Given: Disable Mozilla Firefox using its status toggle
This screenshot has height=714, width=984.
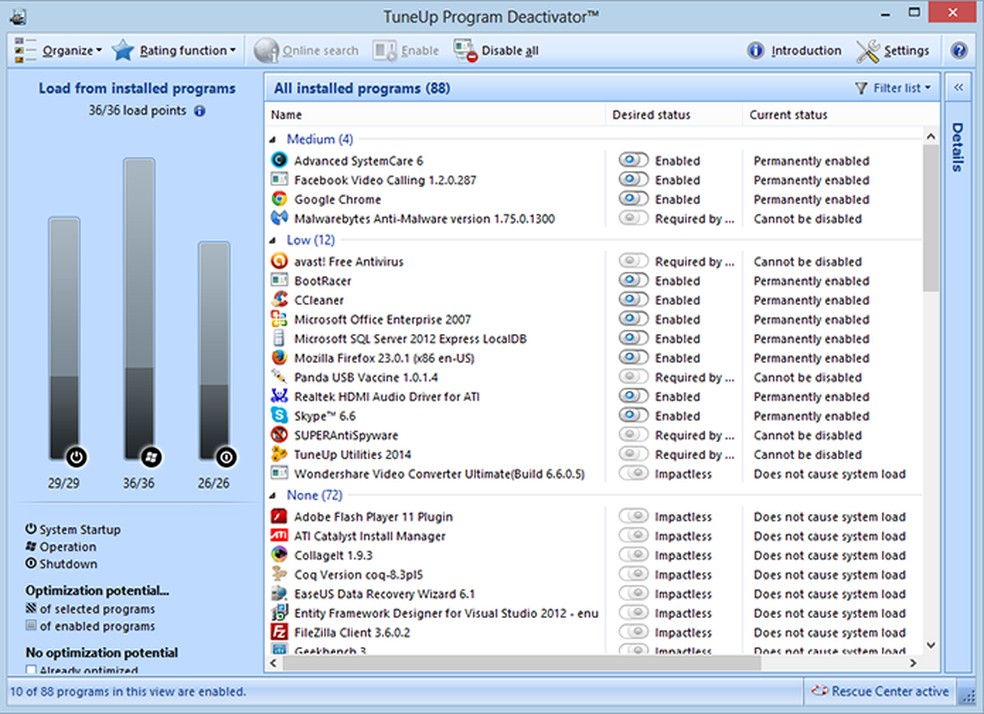Looking at the screenshot, I should pos(633,358).
